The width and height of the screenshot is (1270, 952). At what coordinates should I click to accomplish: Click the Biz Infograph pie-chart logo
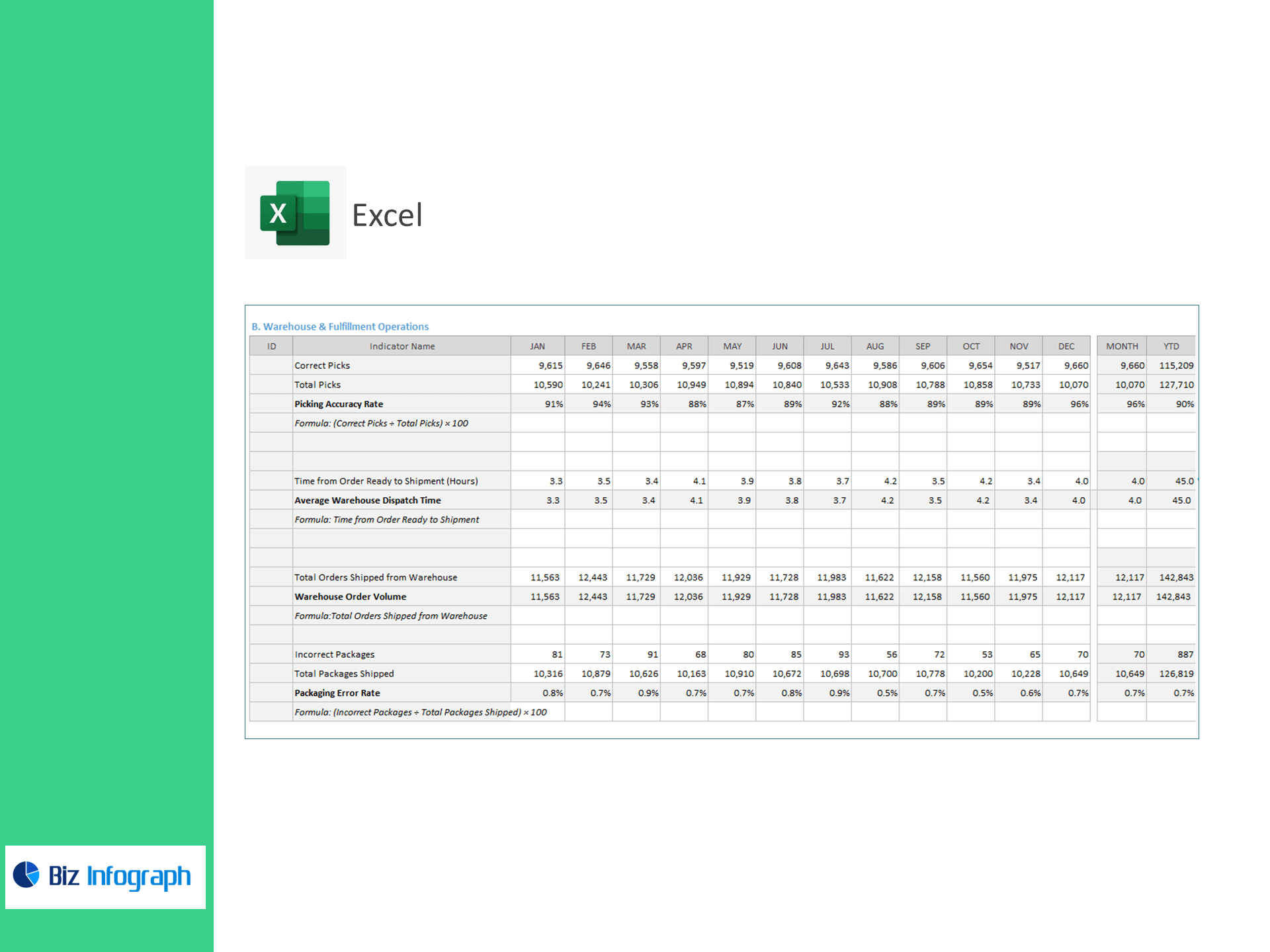(26, 875)
